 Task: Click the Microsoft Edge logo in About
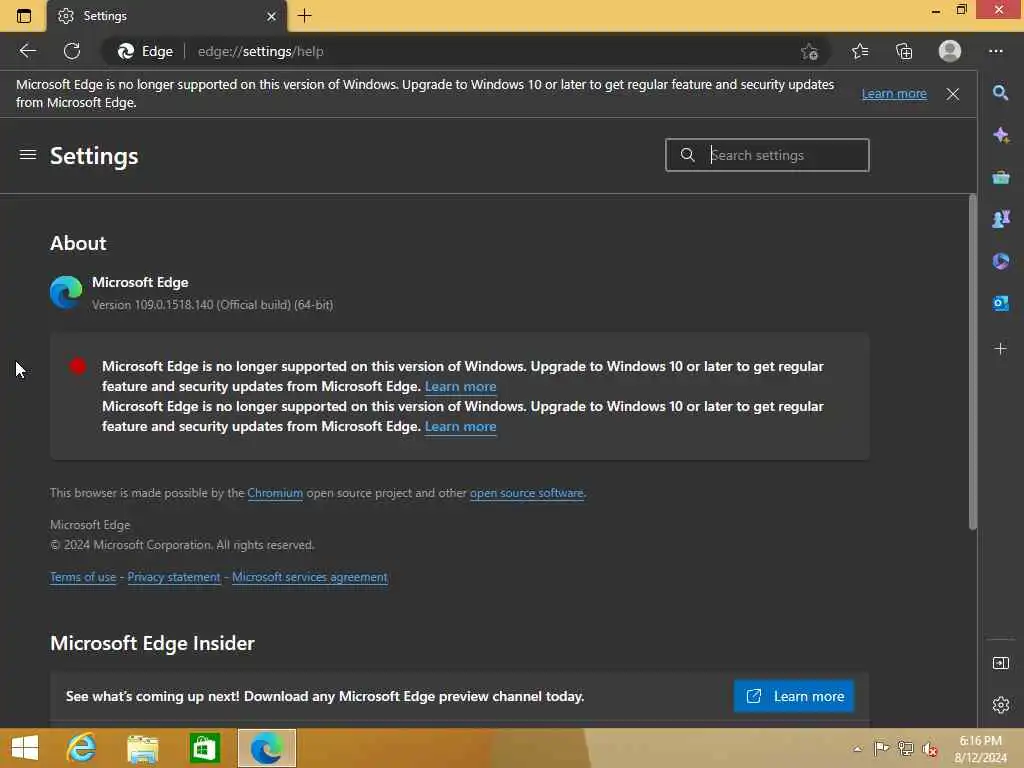pos(66,292)
